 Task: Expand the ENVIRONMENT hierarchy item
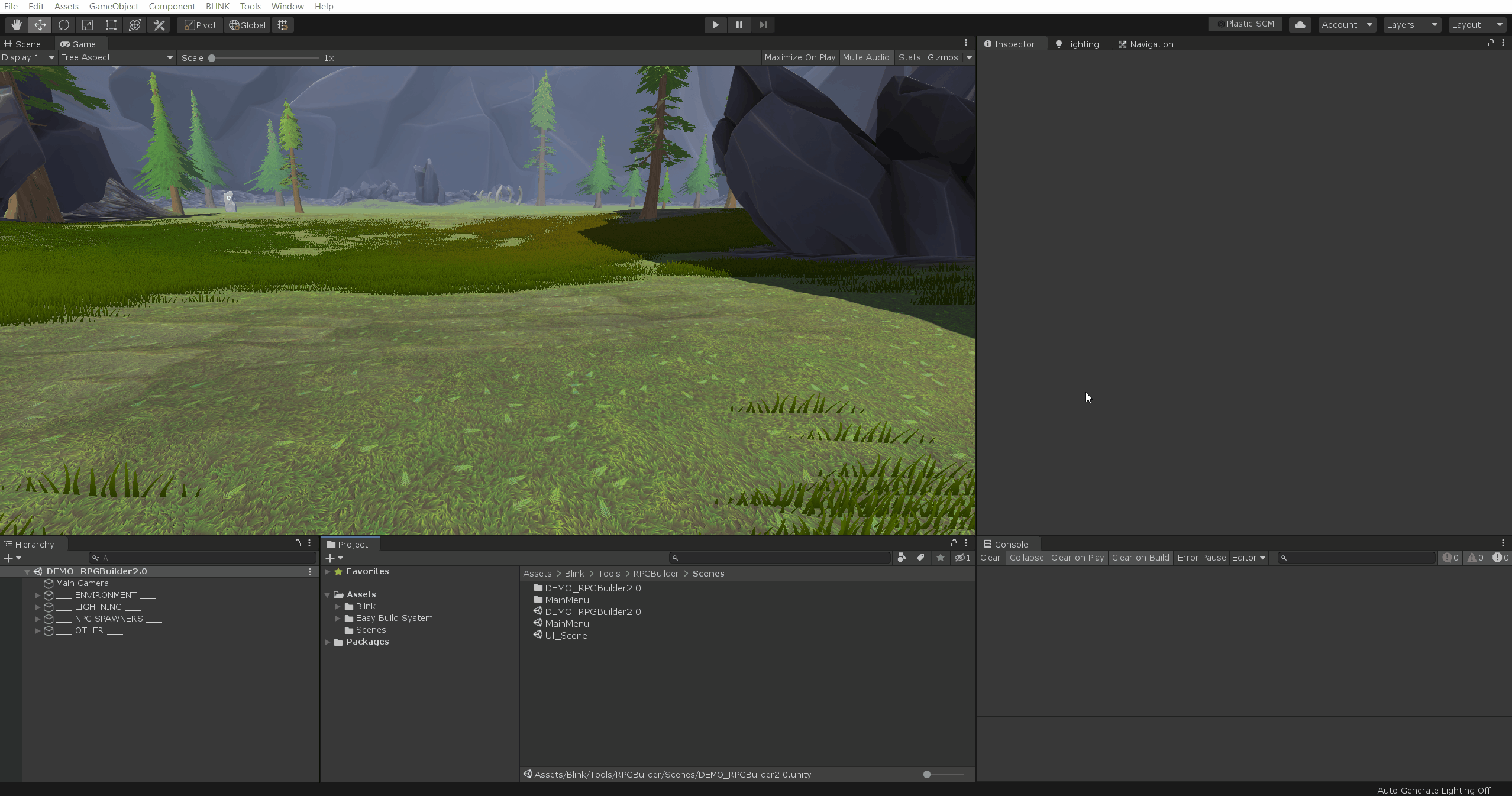[37, 595]
